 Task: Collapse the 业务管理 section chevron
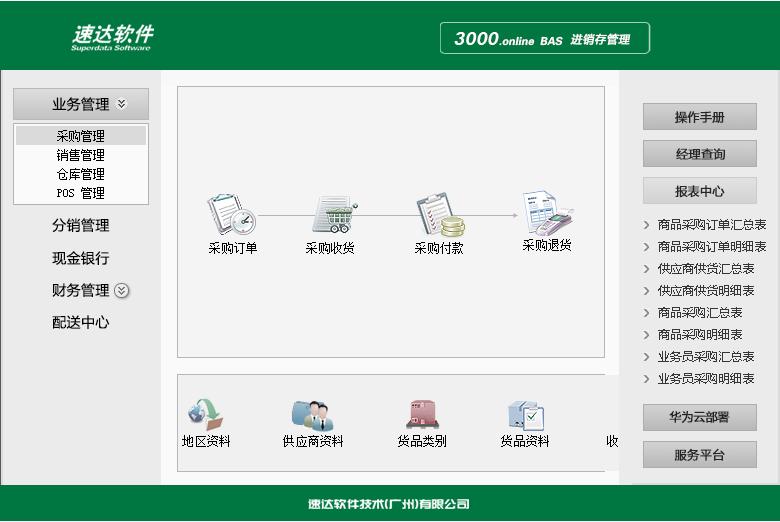click(122, 104)
